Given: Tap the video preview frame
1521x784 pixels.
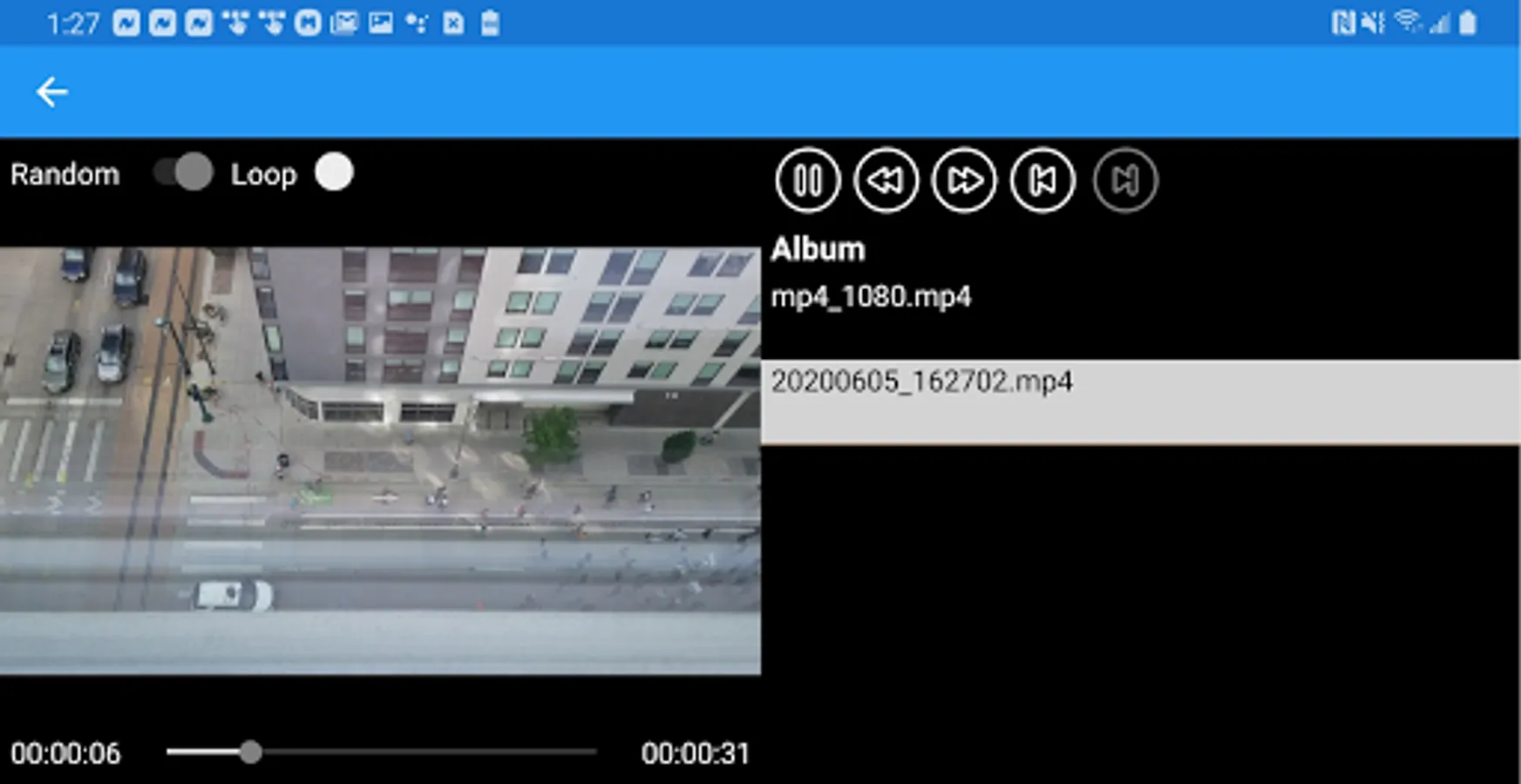Looking at the screenshot, I should [380, 461].
